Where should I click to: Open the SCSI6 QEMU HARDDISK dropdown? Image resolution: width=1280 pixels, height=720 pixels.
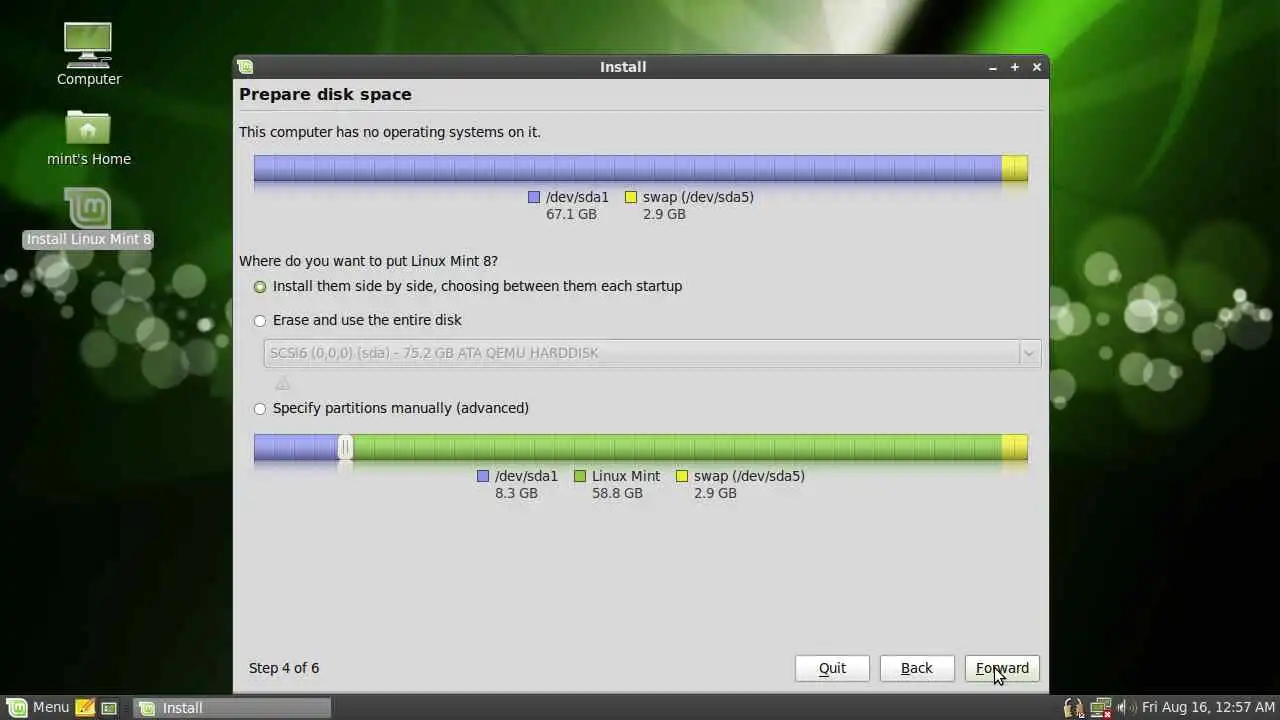pyautogui.click(x=652, y=353)
